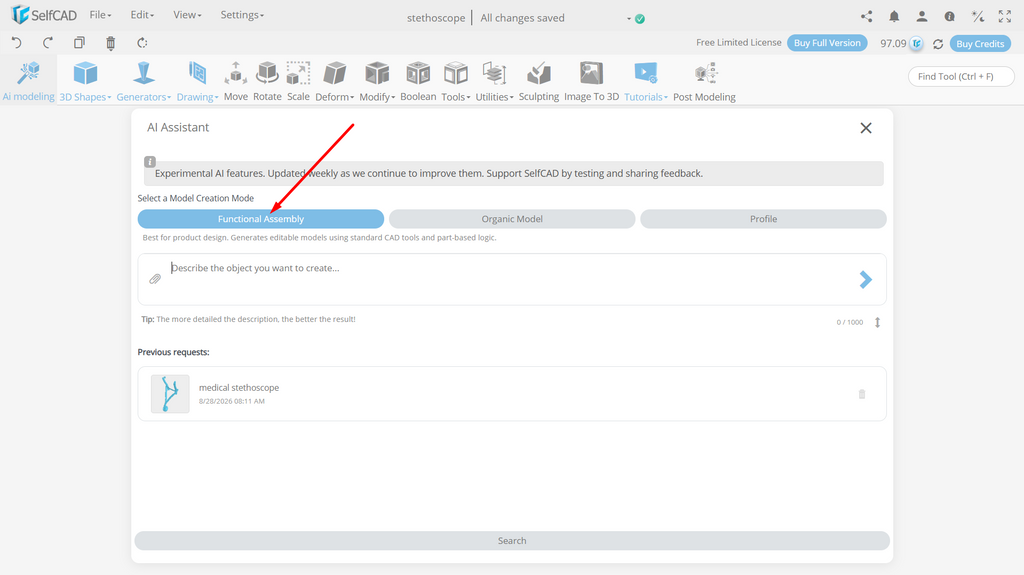1024x575 pixels.
Task: Expand the Deform dropdown
Action: [334, 81]
